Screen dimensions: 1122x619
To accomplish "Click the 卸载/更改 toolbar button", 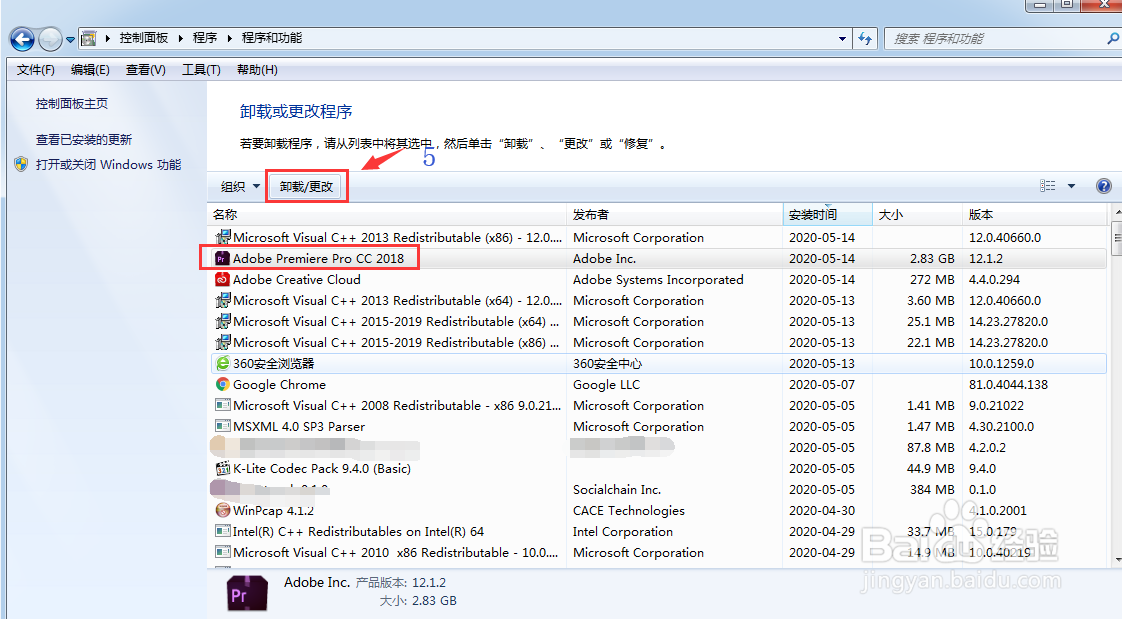I will (306, 187).
